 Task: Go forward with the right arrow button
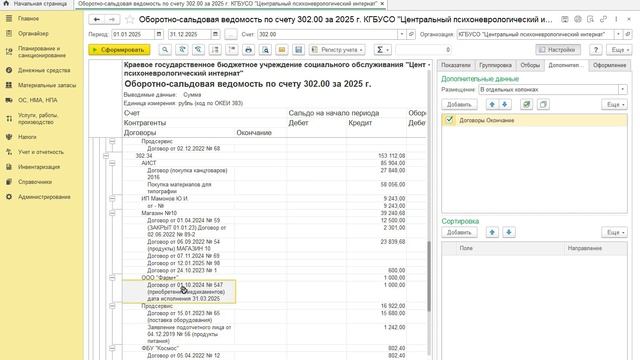point(111,19)
